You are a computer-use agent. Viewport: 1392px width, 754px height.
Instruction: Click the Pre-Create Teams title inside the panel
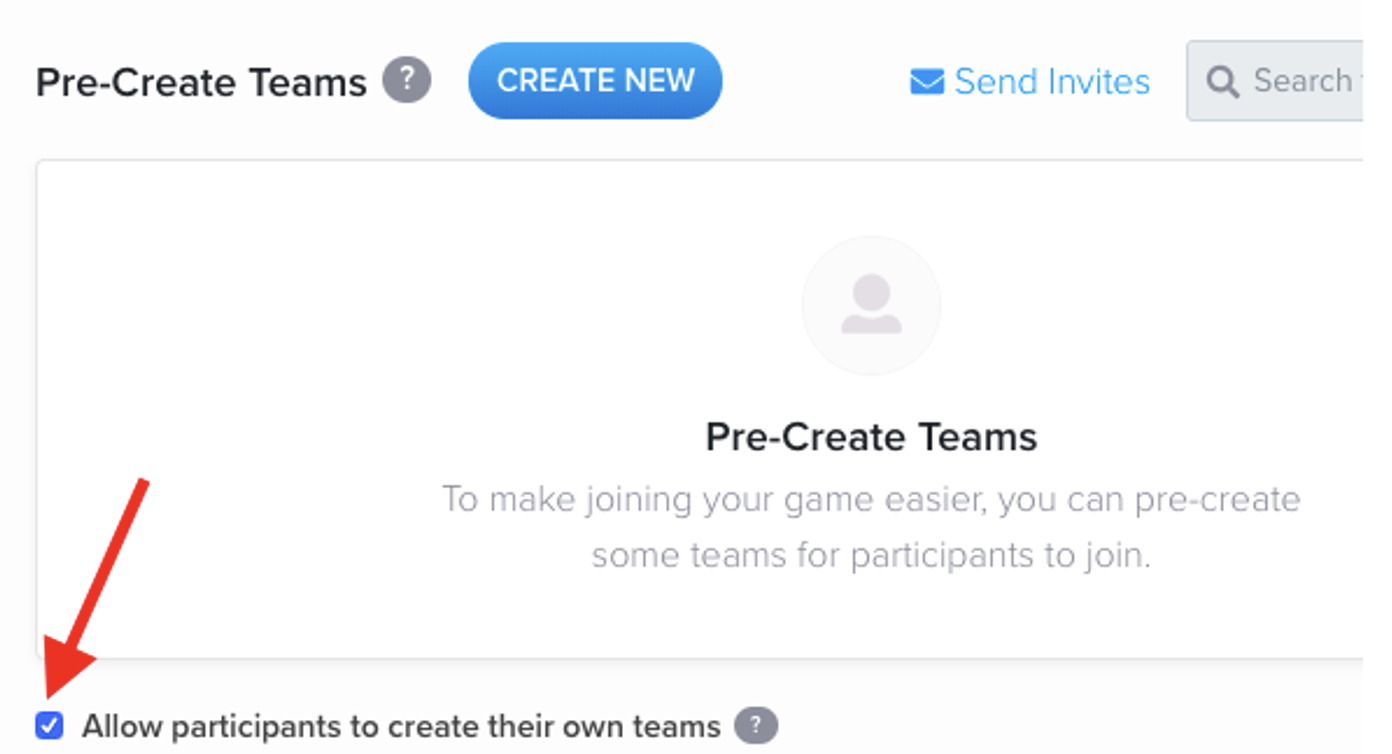tap(871, 437)
